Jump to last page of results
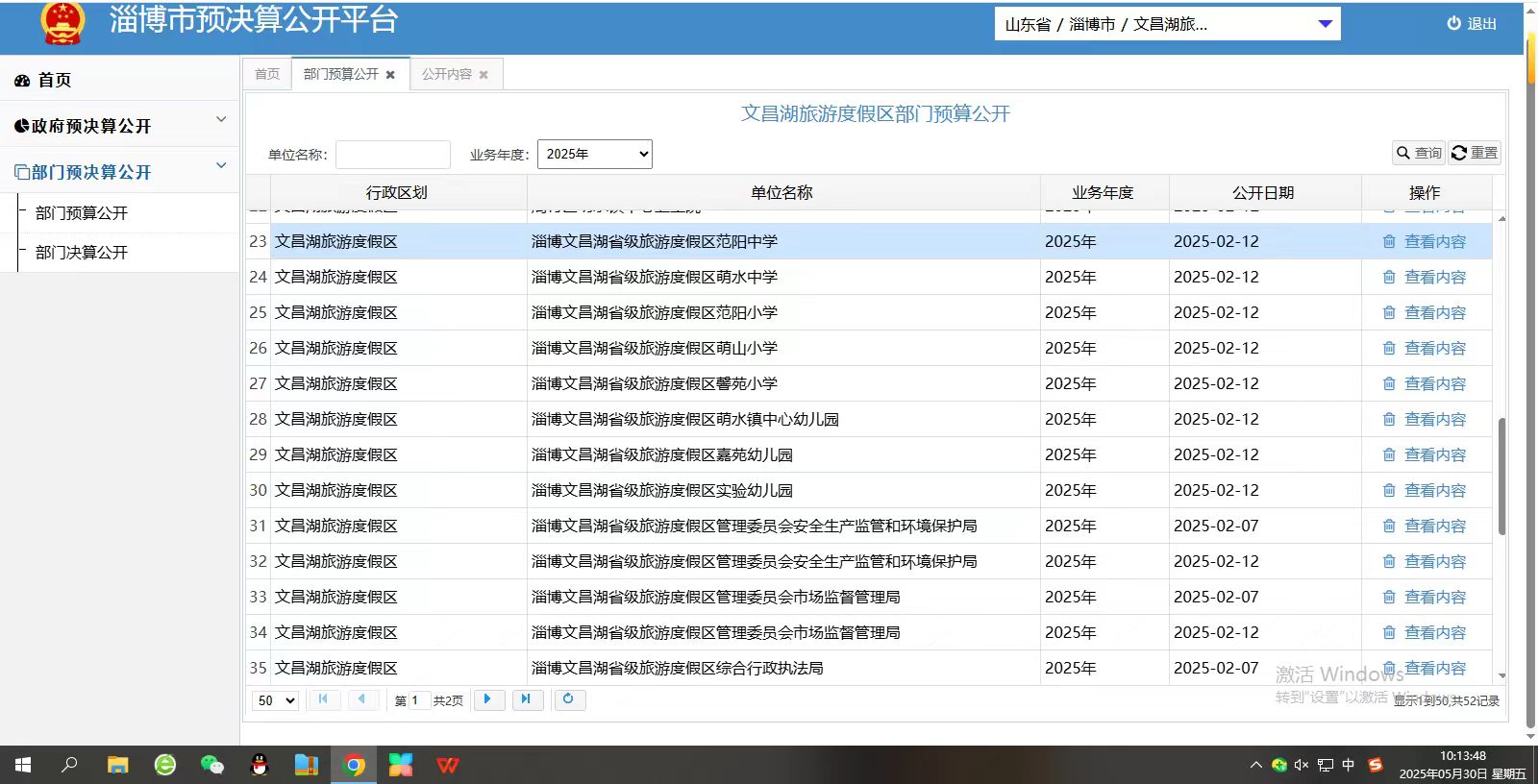This screenshot has height=784, width=1538. click(526, 699)
